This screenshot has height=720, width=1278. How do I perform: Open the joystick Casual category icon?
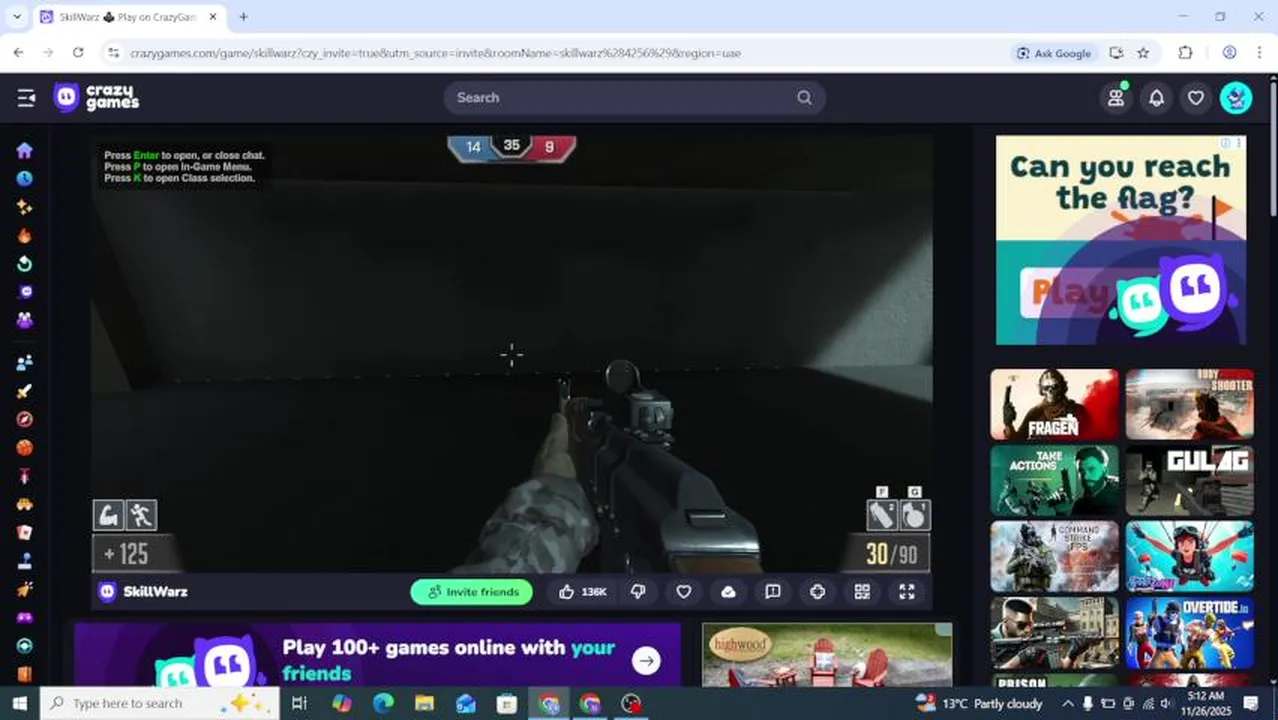tap(24, 561)
